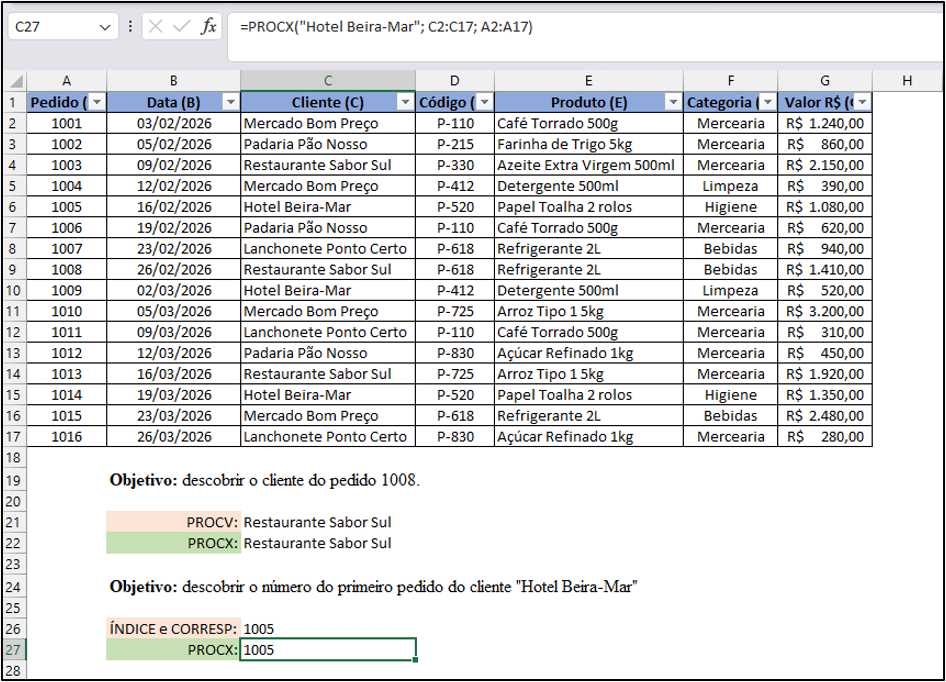Image resolution: width=946 pixels, height=682 pixels.
Task: Open the Data (B) filter dropdown
Action: [230, 102]
